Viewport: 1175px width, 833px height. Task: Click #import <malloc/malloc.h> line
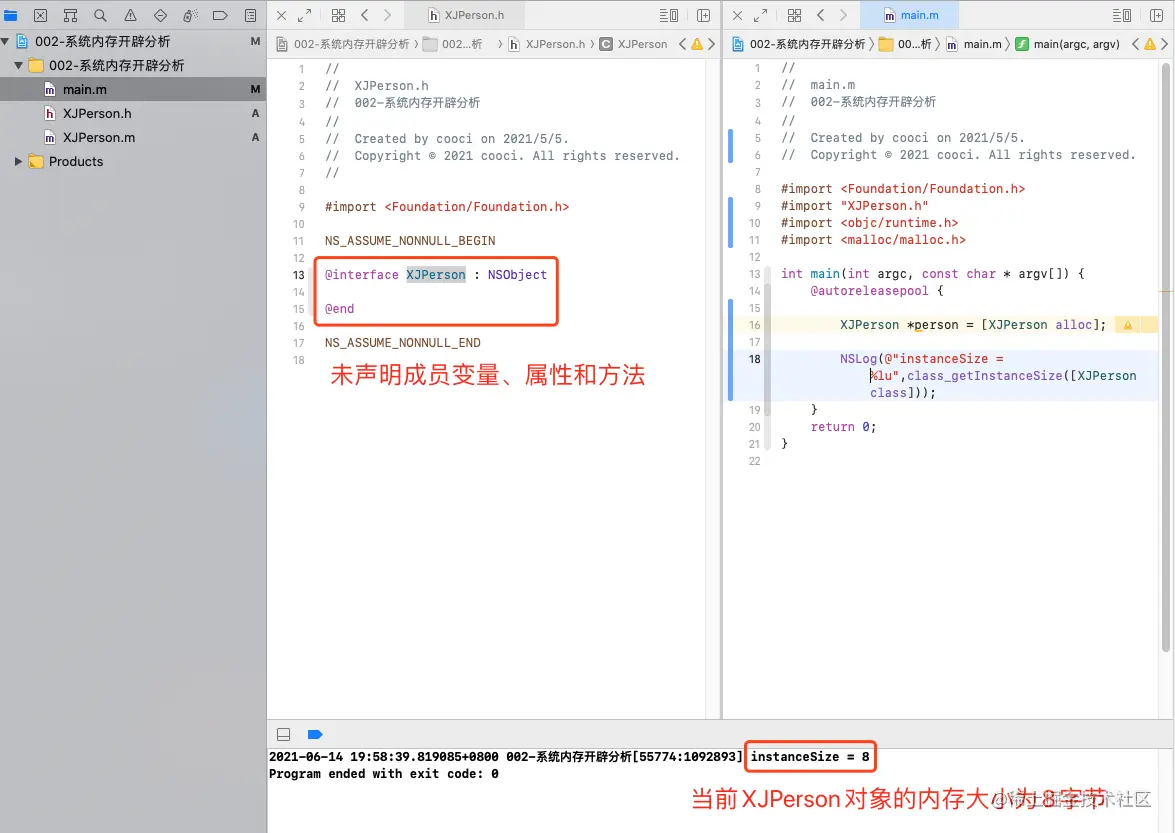pyautogui.click(x=873, y=240)
